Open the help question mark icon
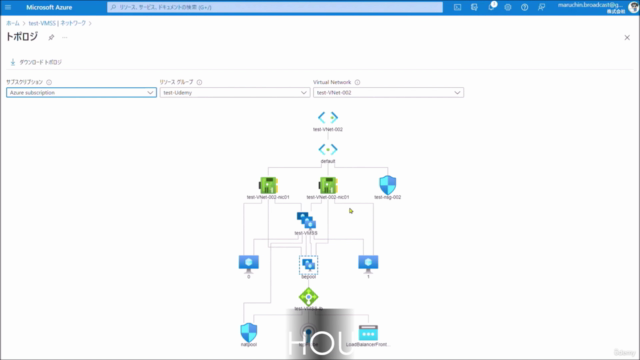The image size is (640, 360). [x=524, y=7]
